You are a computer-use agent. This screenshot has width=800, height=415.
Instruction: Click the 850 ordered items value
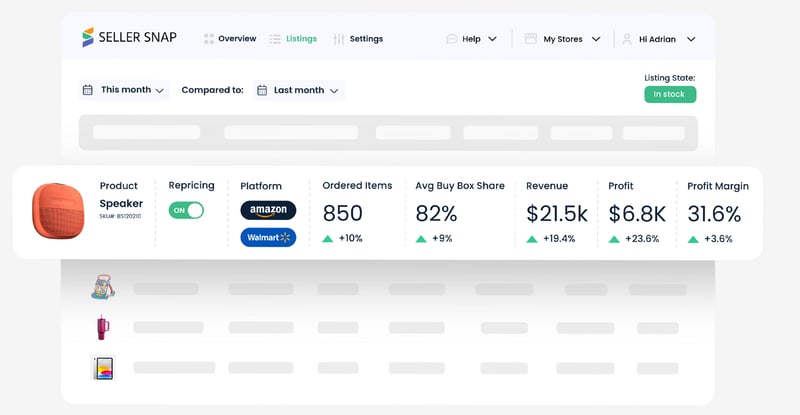(x=342, y=213)
